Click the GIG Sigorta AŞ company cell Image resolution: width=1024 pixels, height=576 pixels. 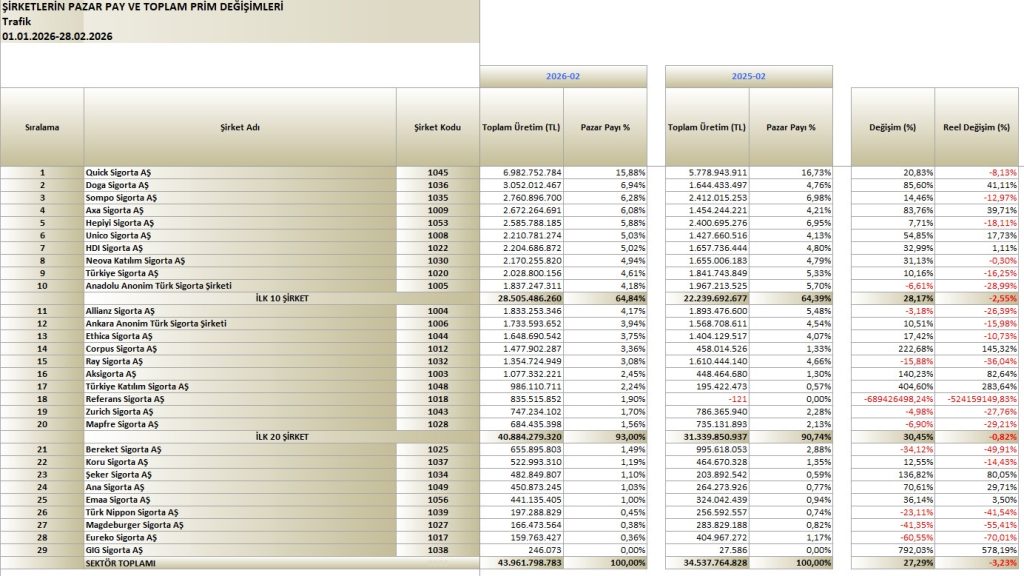116,551
